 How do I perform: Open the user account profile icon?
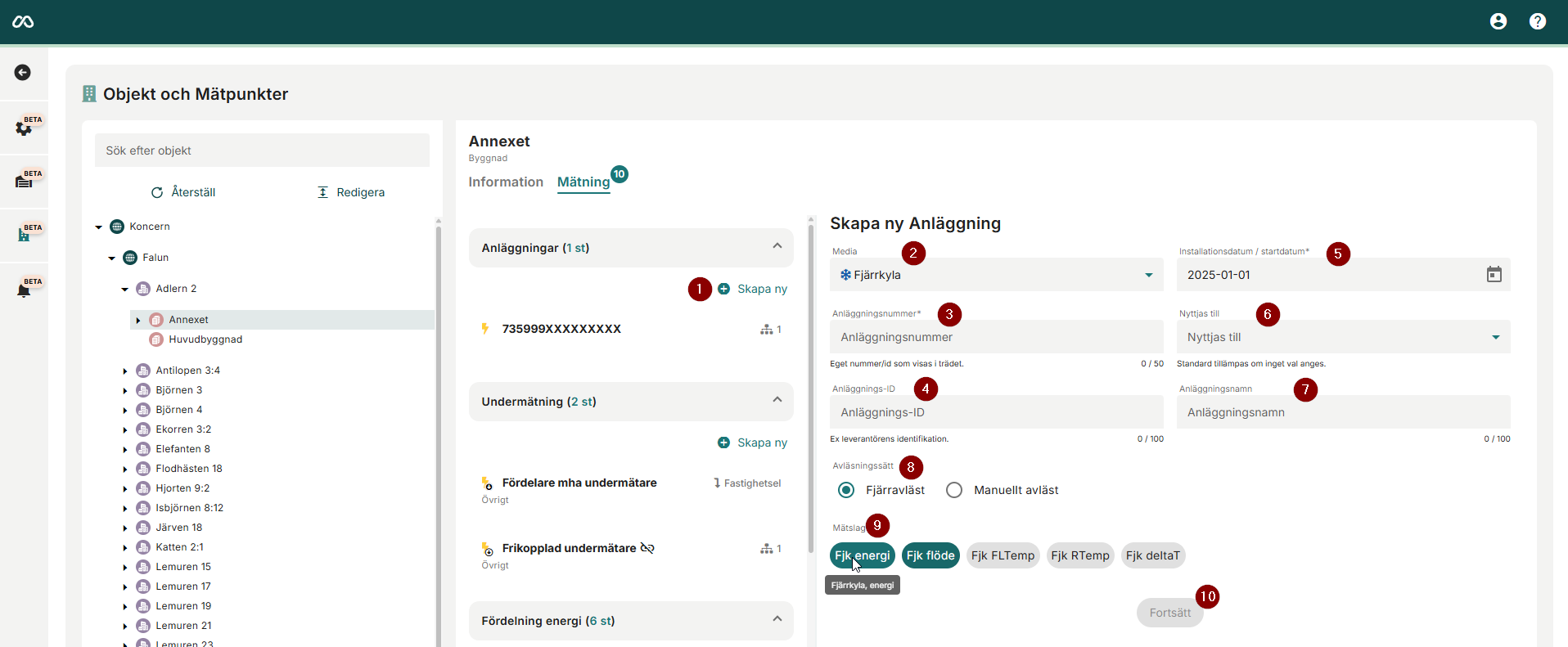coord(1498,21)
